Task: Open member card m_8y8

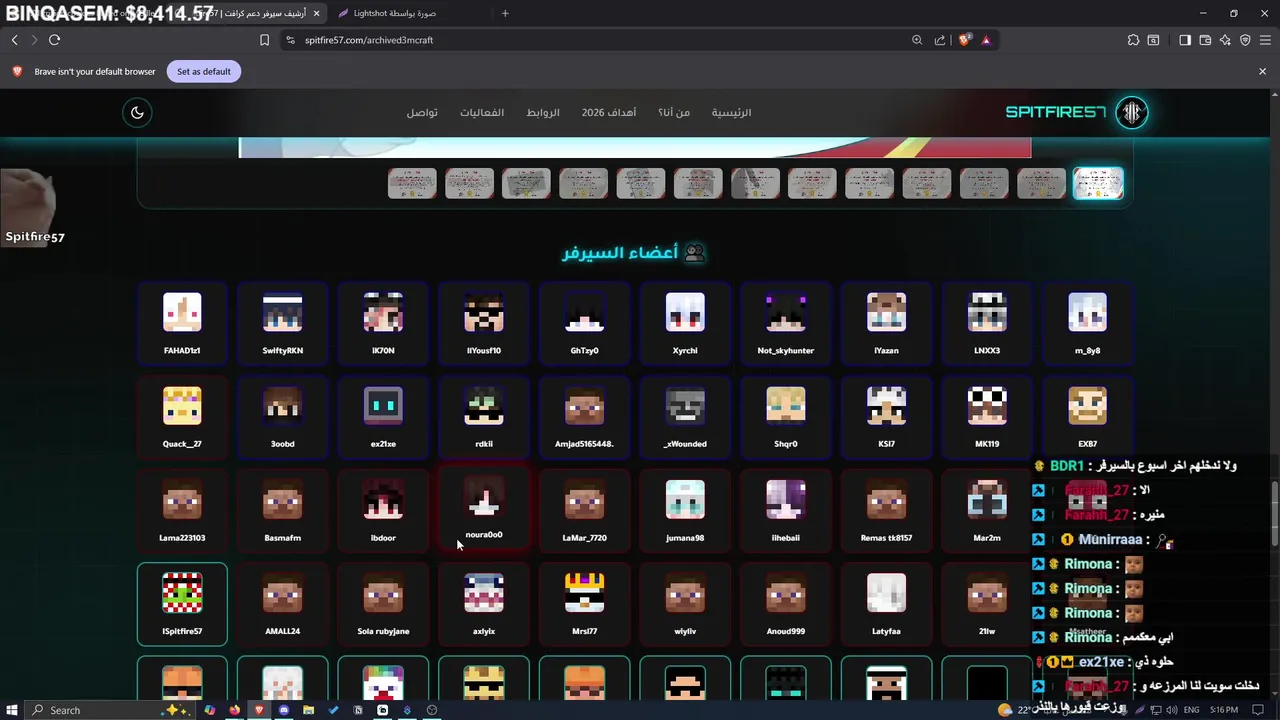Action: [x=1087, y=324]
